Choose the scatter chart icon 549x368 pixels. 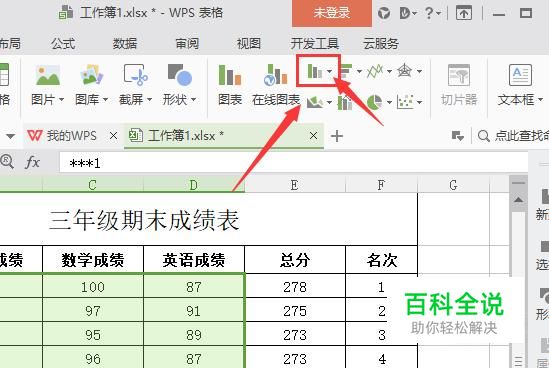coord(405,102)
